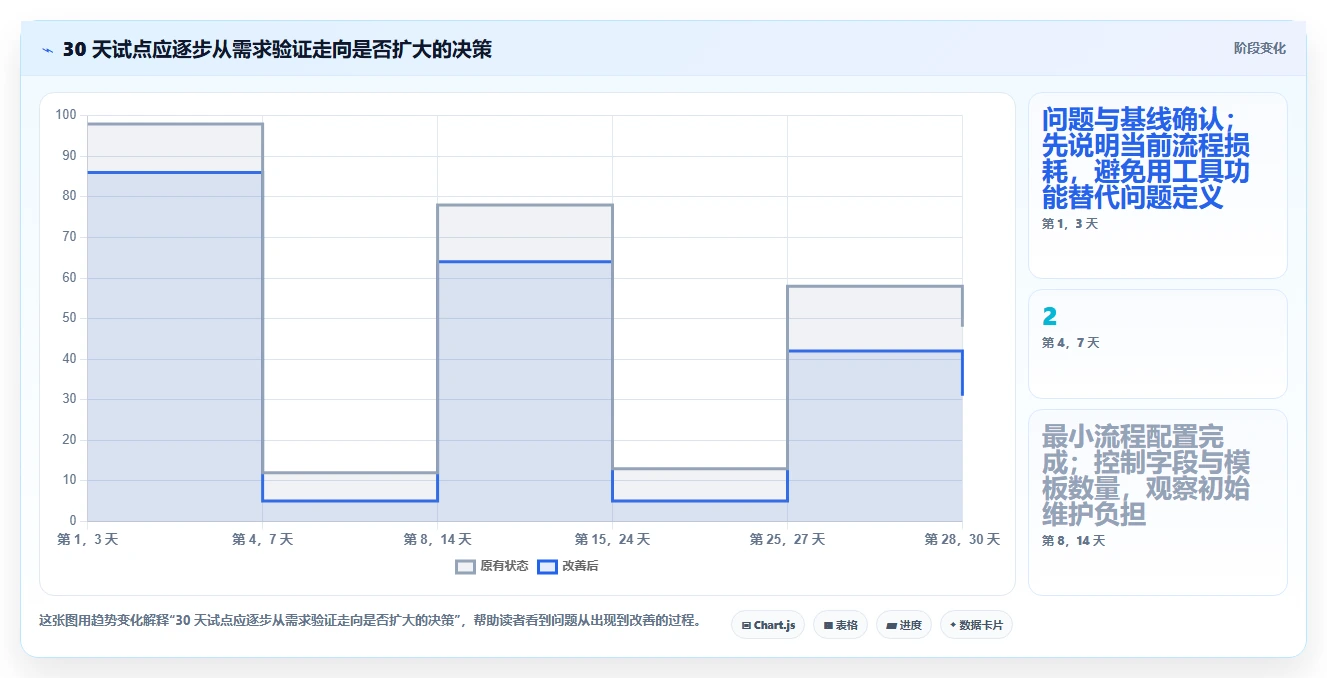Click the 阶段变化 label in header
The width and height of the screenshot is (1327, 678).
tap(1260, 48)
